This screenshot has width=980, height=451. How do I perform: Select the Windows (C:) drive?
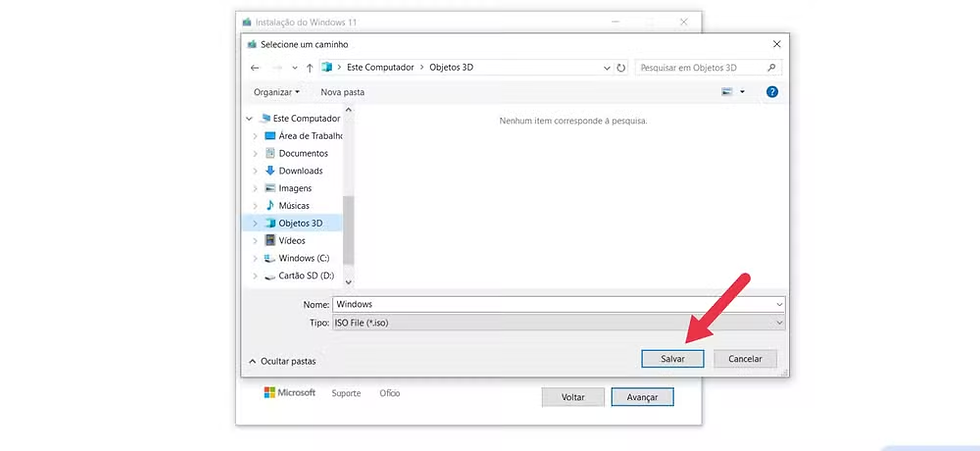click(304, 258)
